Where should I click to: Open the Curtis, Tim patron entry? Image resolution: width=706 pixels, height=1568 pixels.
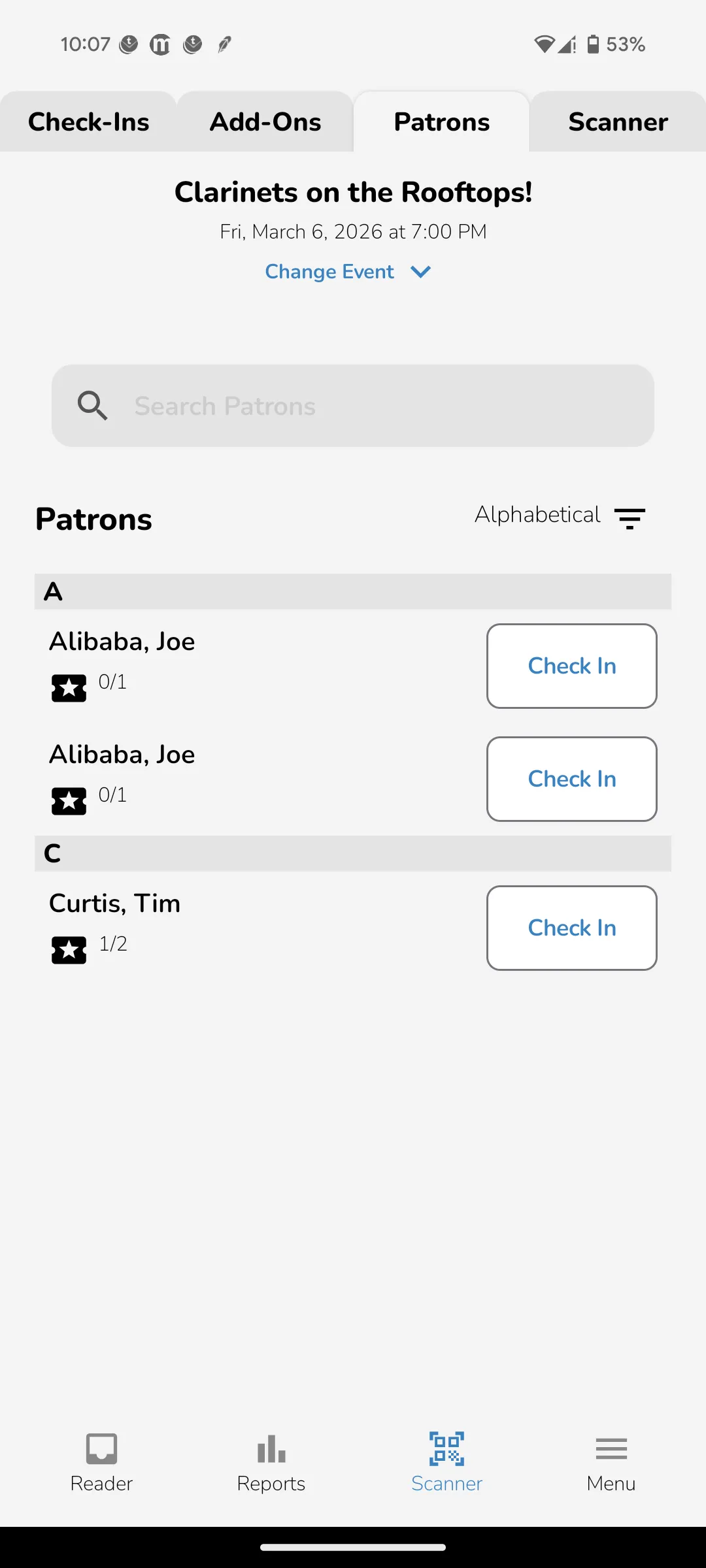tap(115, 904)
